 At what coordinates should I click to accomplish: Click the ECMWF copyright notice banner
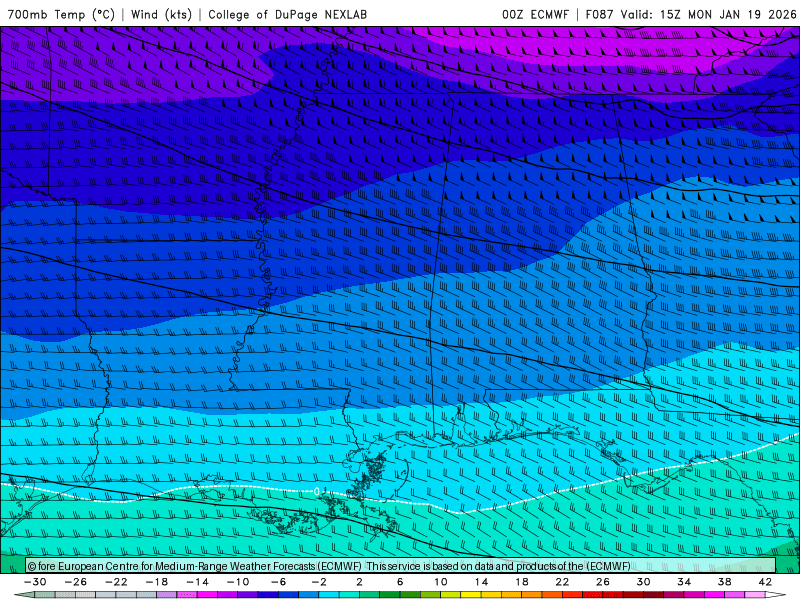pyautogui.click(x=401, y=566)
